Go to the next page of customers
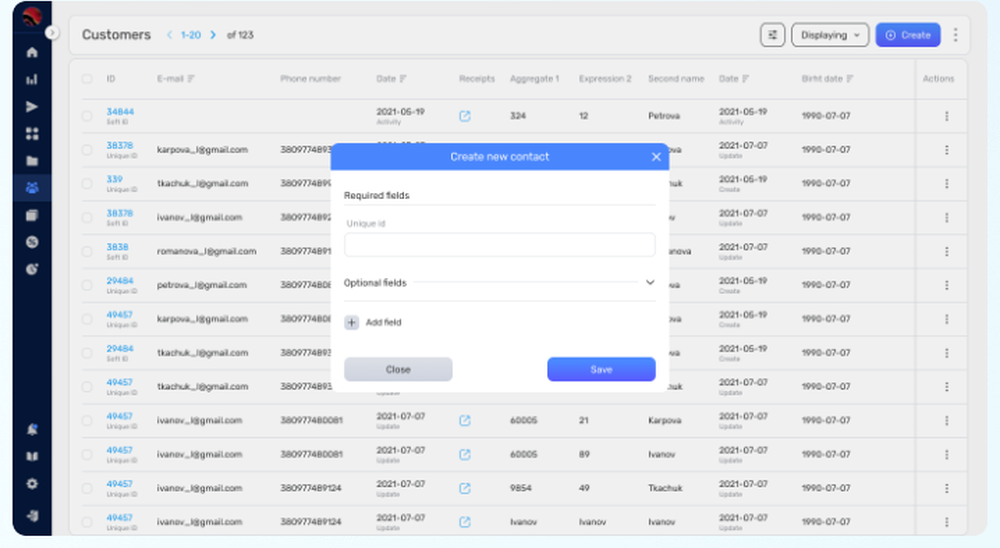1000x548 pixels. (x=213, y=35)
